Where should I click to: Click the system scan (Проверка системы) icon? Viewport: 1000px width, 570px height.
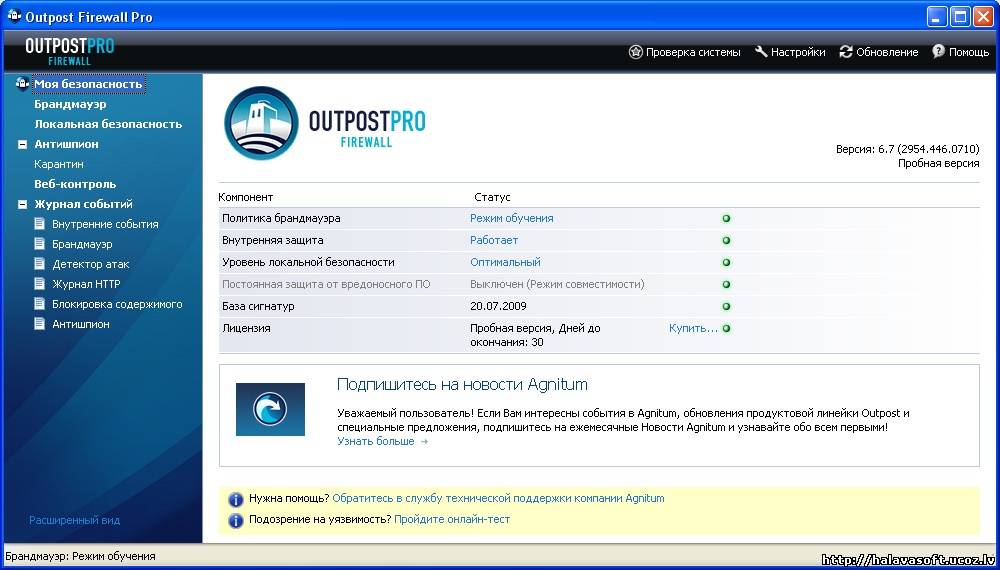pos(635,52)
